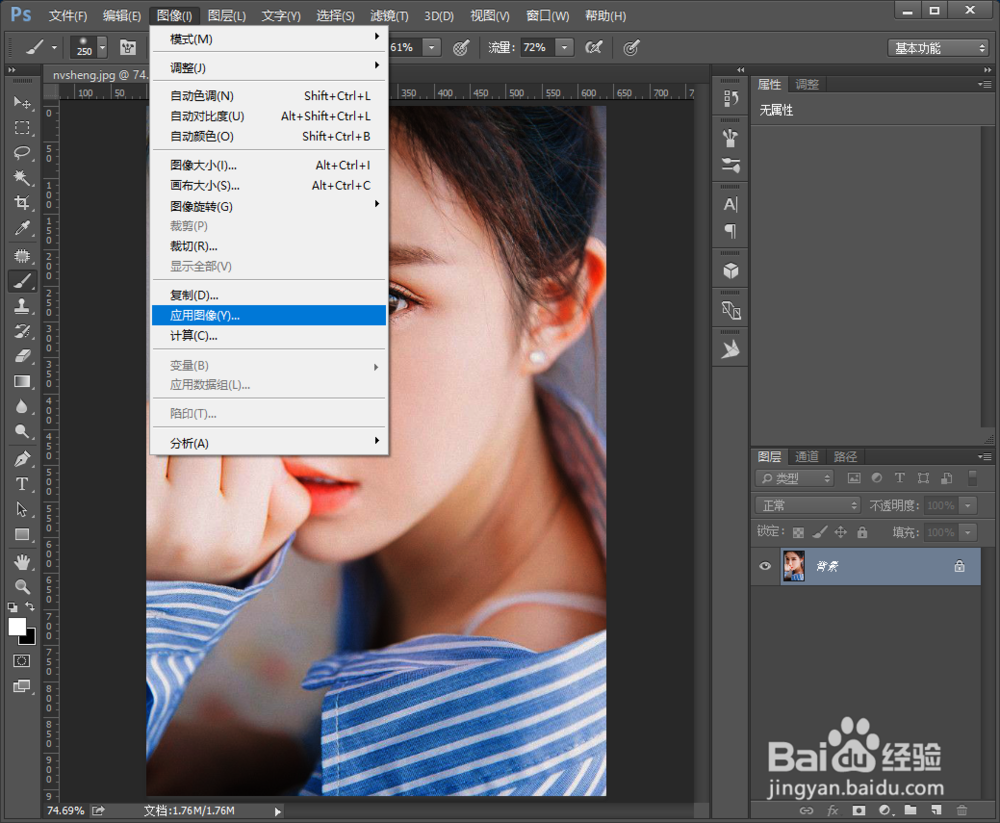Toggle lock all padlock icon
The image size is (1000, 823).
click(862, 532)
